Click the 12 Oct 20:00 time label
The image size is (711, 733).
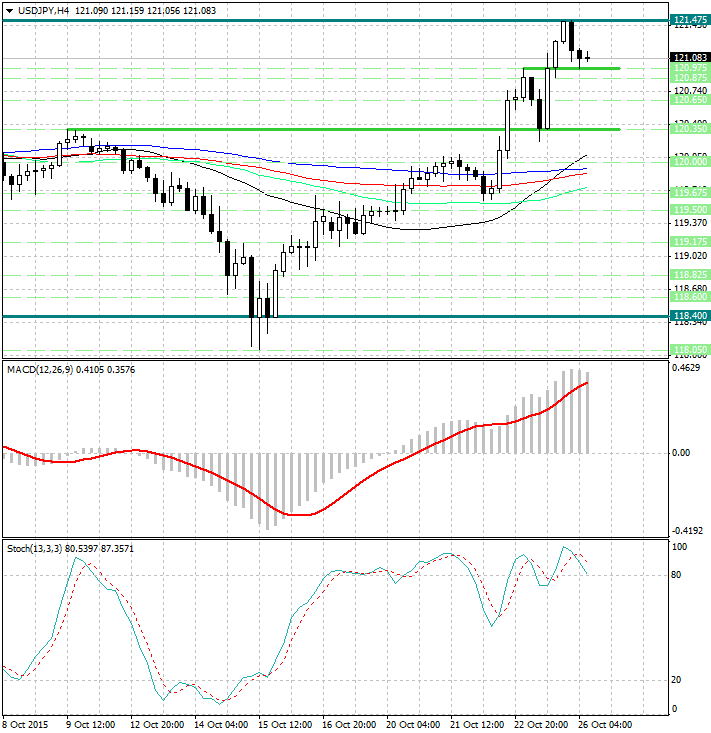coord(157,725)
